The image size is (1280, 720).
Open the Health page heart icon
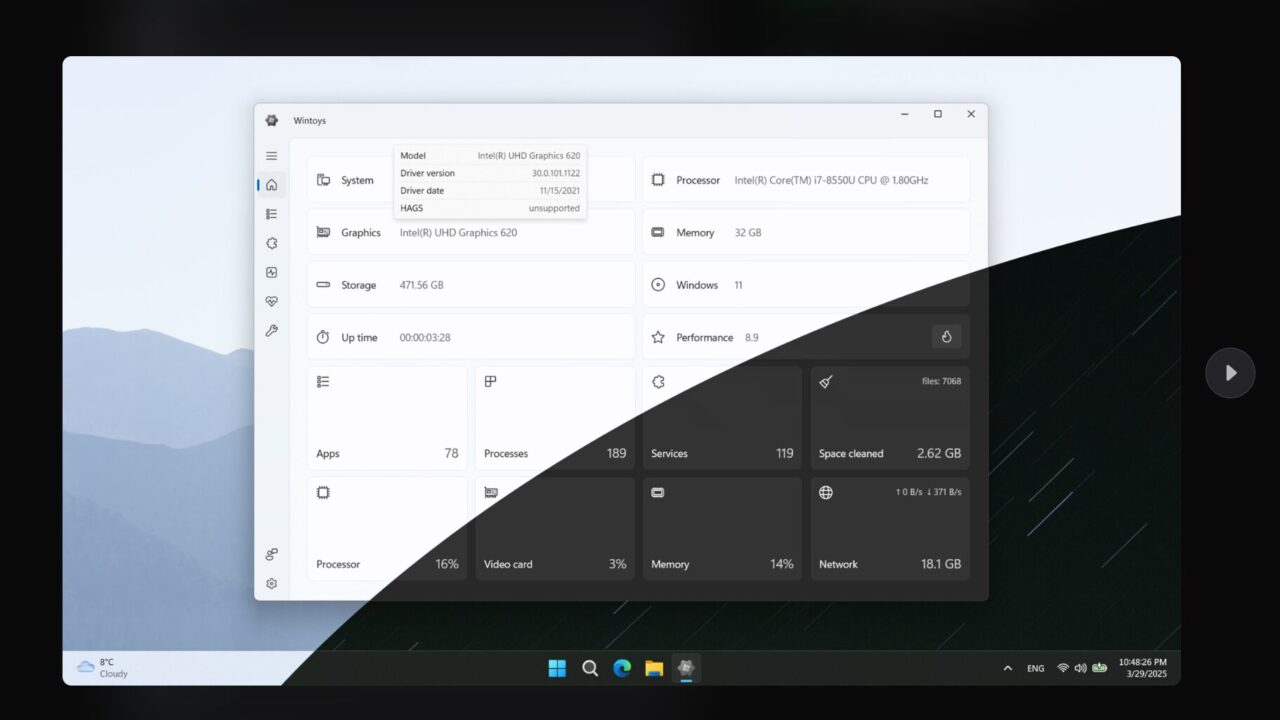click(271, 301)
